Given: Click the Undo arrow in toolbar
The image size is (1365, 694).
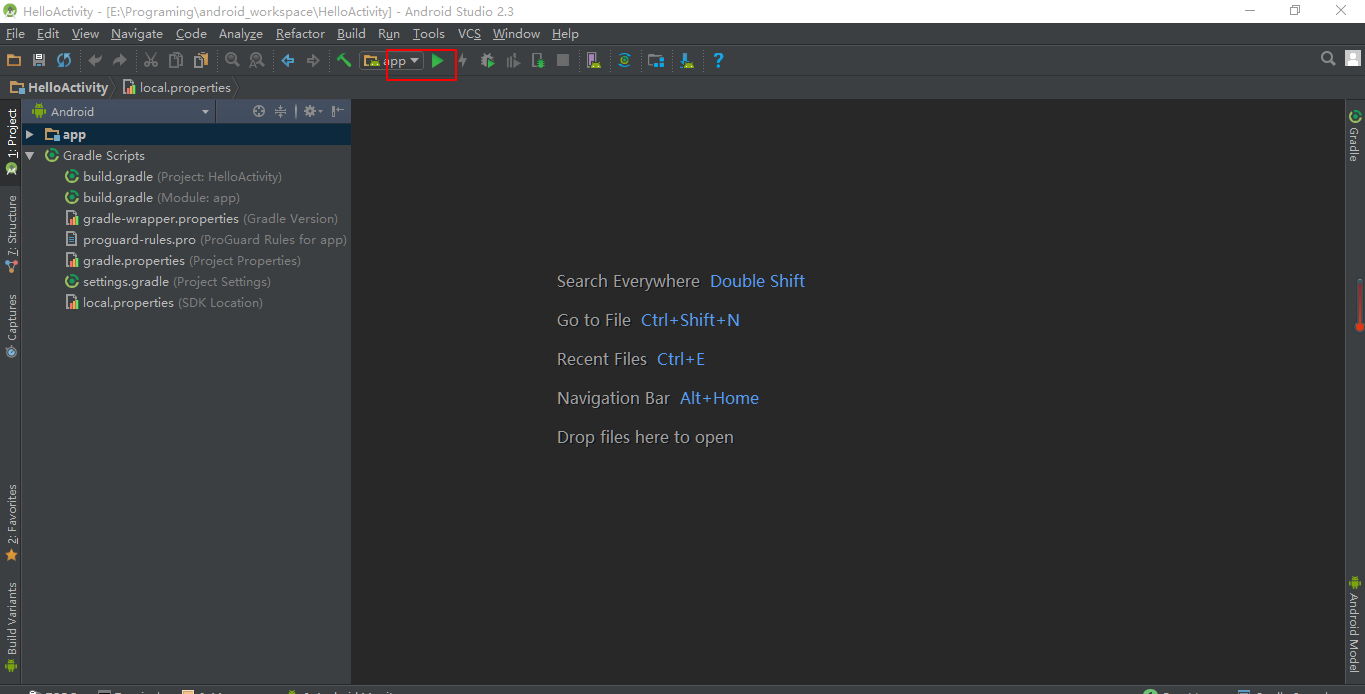Looking at the screenshot, I should [95, 61].
